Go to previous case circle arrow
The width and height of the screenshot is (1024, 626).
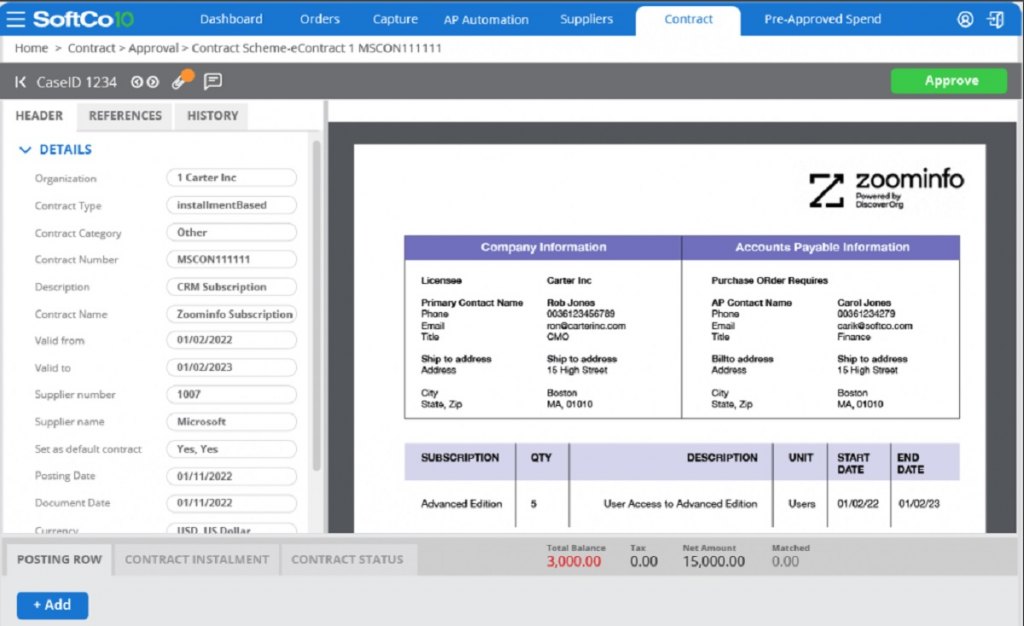pyautogui.click(x=136, y=82)
